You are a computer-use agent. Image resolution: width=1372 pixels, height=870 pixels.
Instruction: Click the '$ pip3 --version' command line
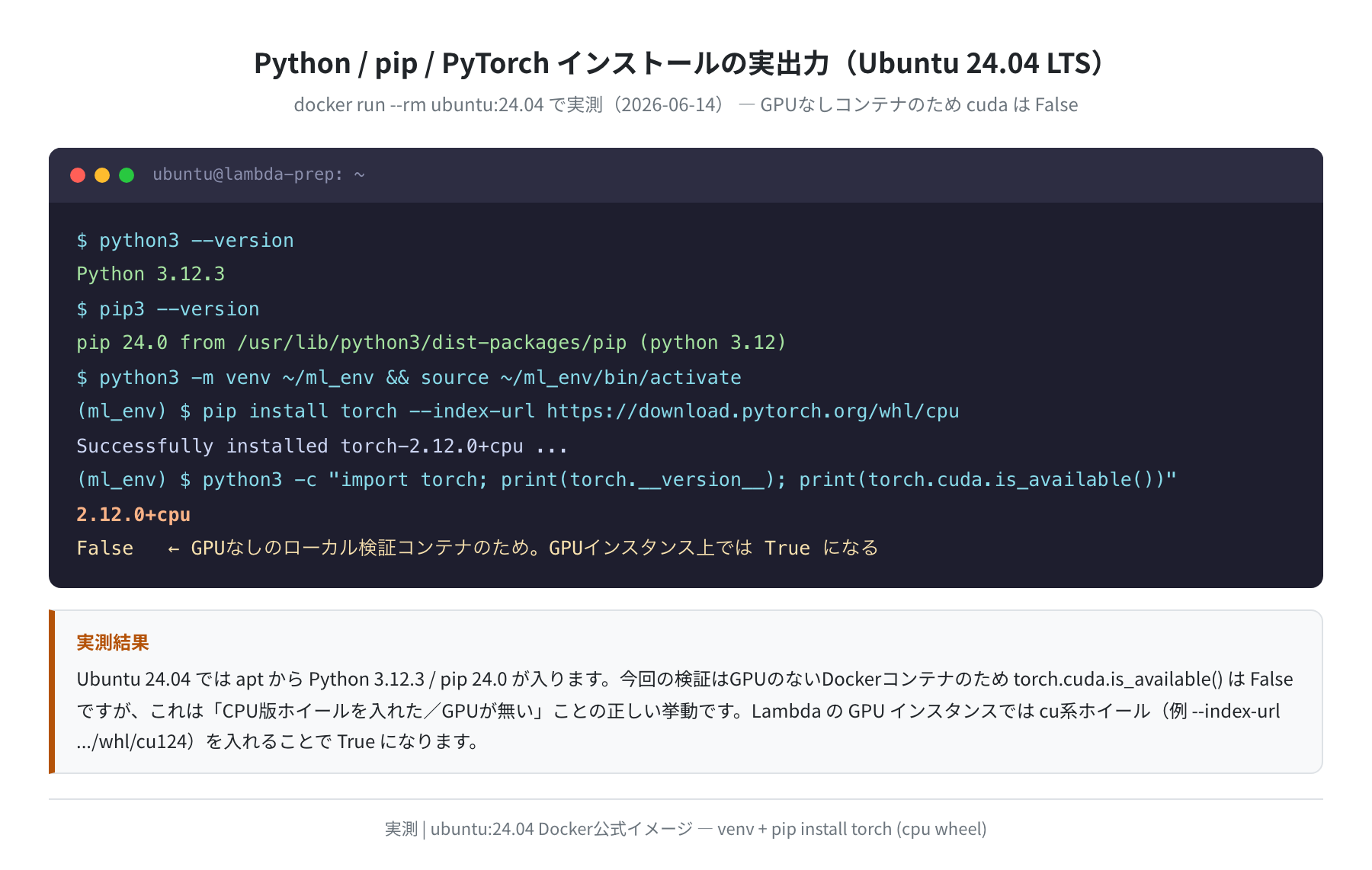pos(168,309)
